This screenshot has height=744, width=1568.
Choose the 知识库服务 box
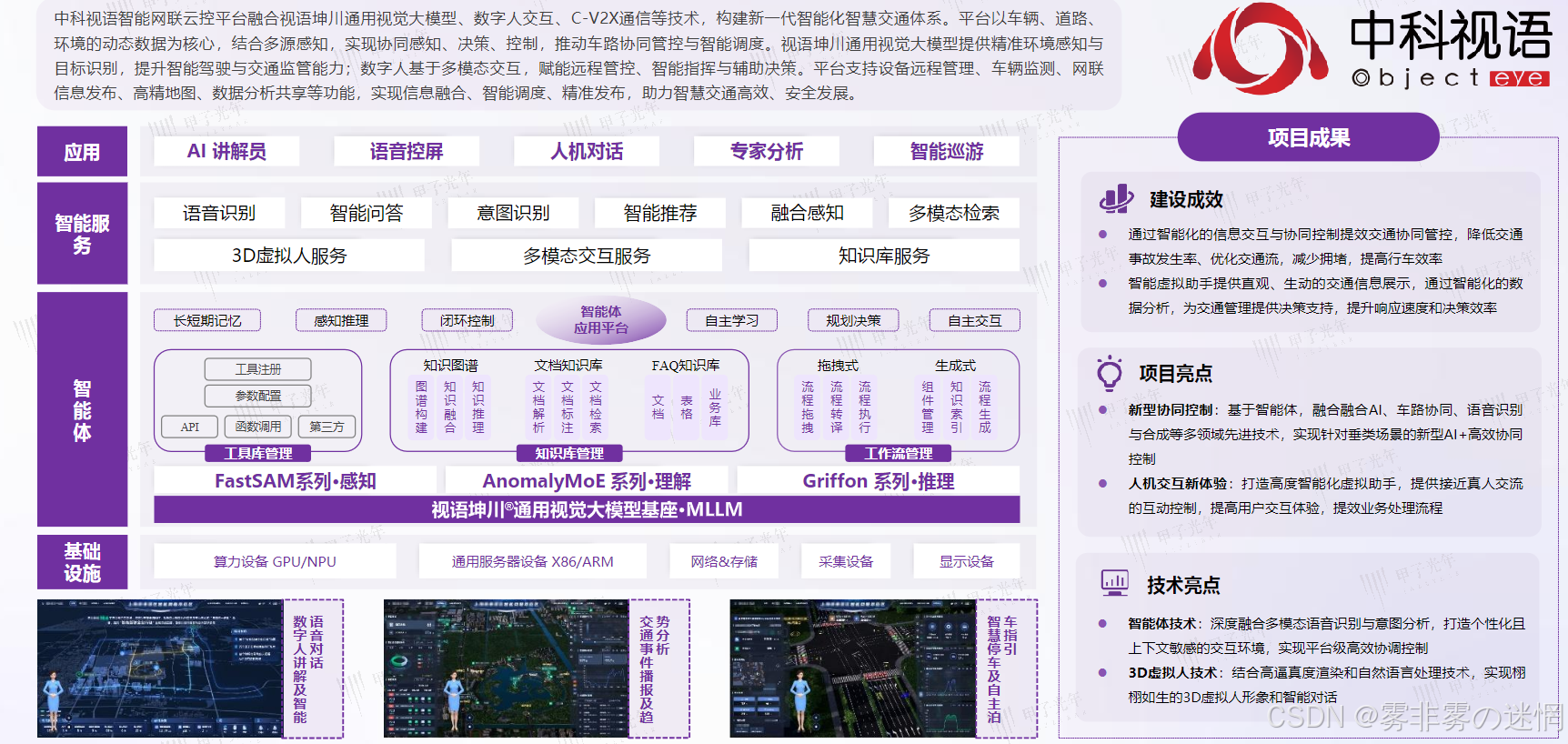point(884,256)
